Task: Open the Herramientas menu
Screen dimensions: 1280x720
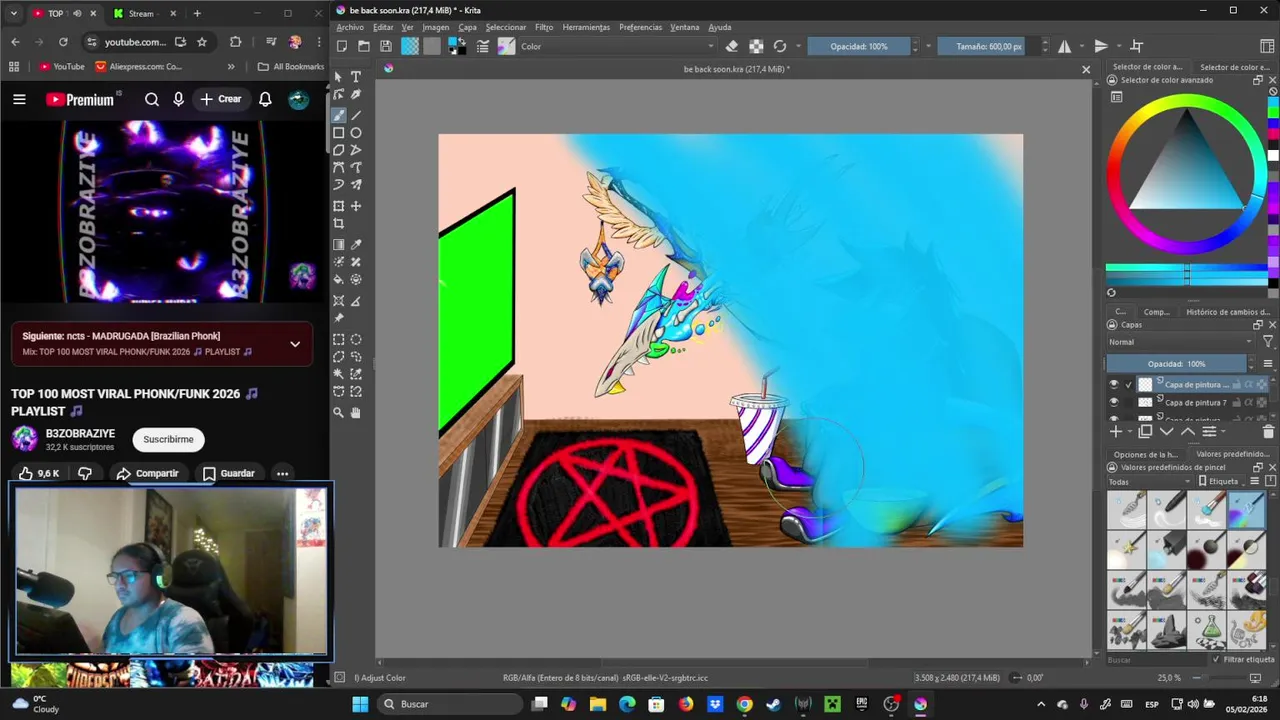Action: coord(586,27)
